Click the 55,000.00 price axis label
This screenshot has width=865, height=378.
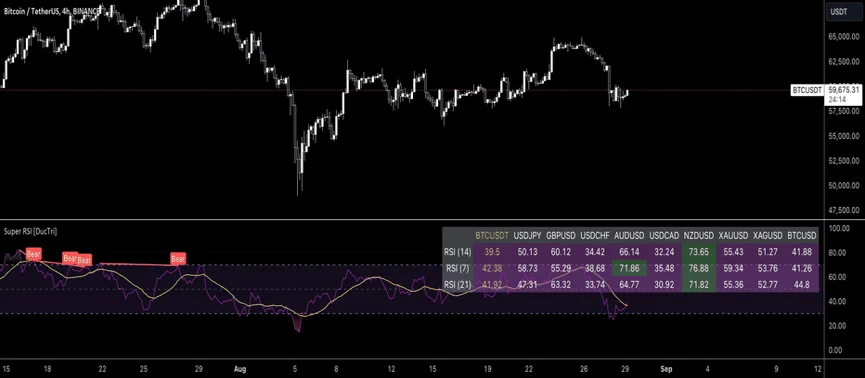pos(844,136)
